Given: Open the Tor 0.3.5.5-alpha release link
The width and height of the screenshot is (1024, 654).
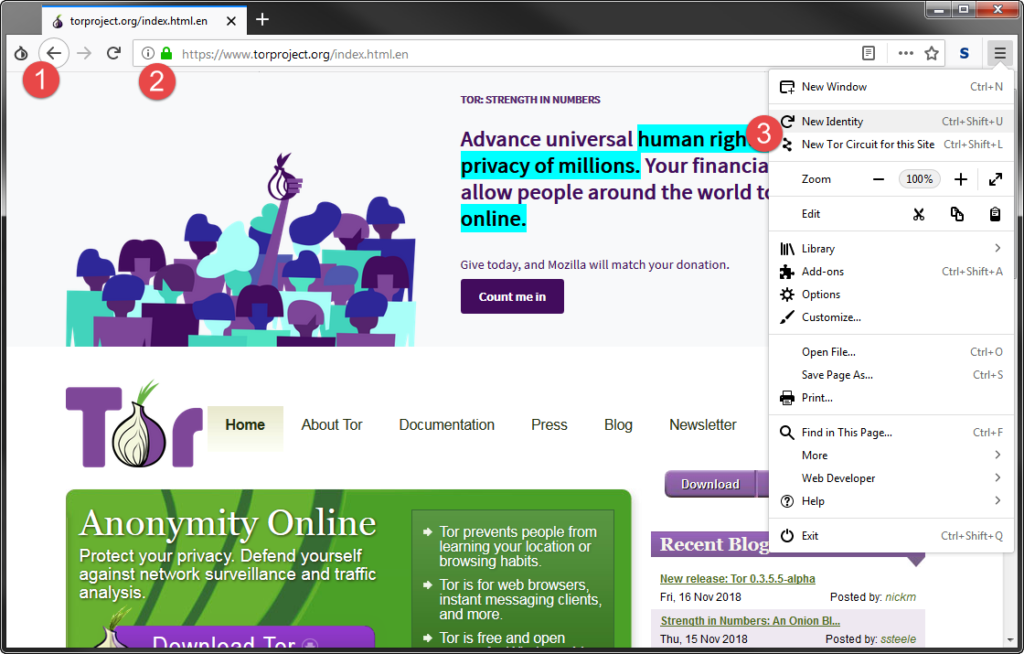Looking at the screenshot, I should [737, 578].
